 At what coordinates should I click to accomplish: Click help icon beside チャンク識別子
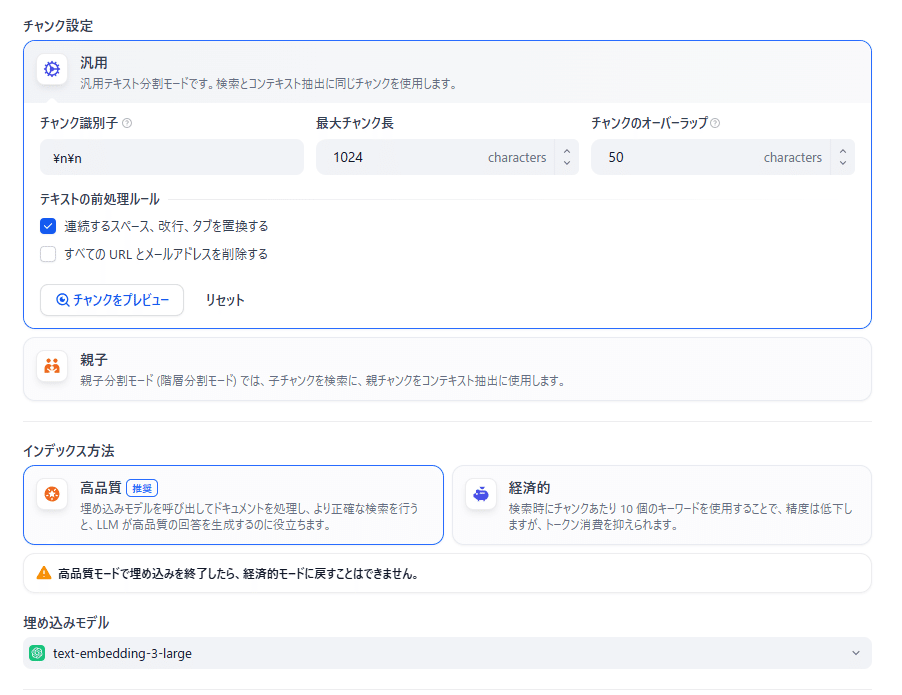[x=127, y=123]
